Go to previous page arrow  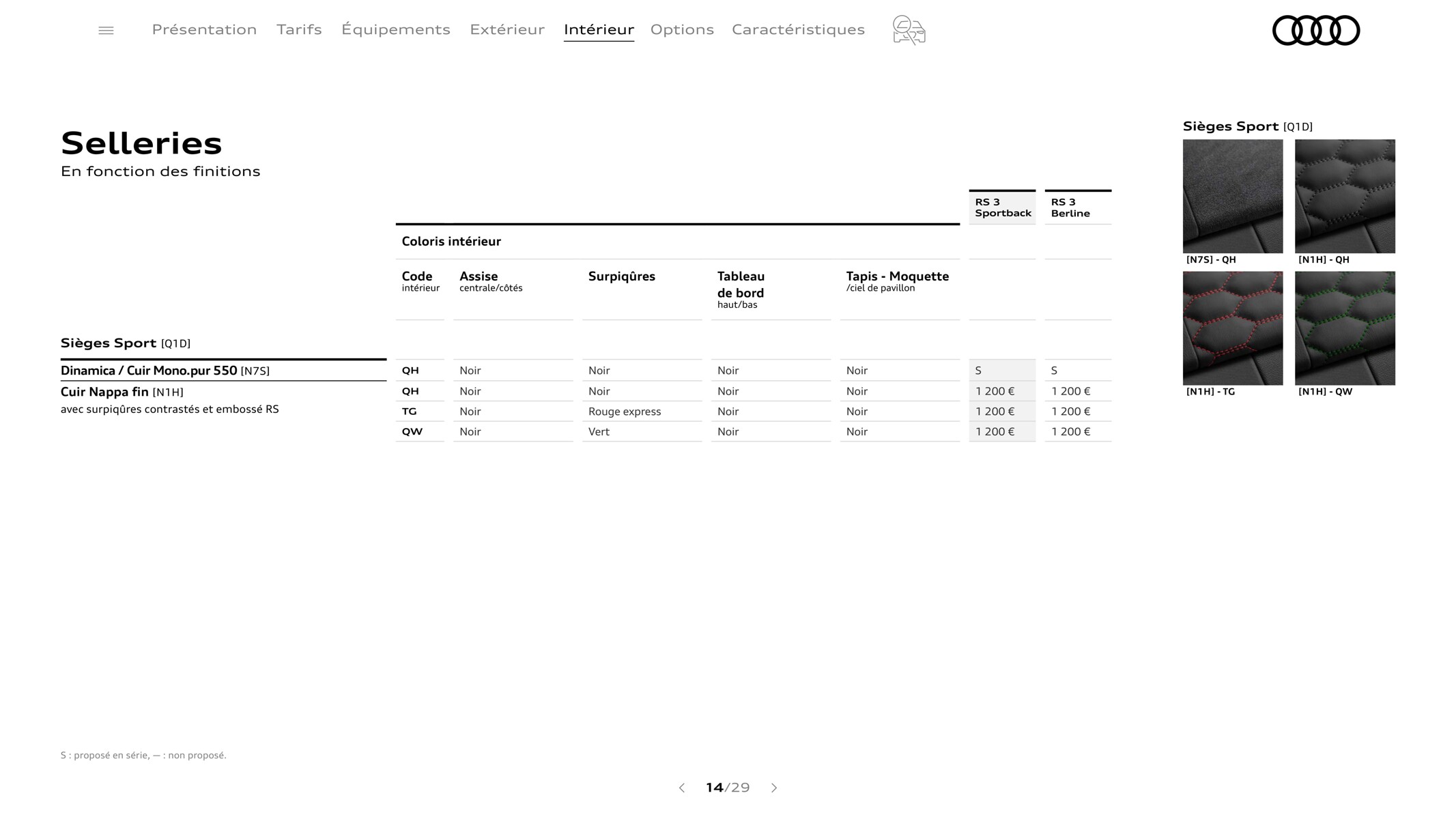(x=681, y=788)
